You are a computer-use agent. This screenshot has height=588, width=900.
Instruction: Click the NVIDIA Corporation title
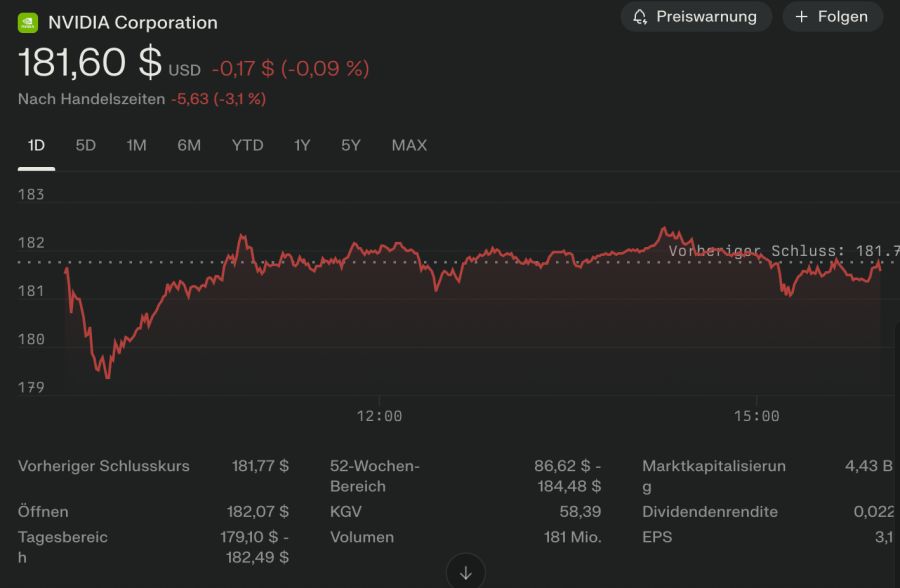pyautogui.click(x=133, y=22)
